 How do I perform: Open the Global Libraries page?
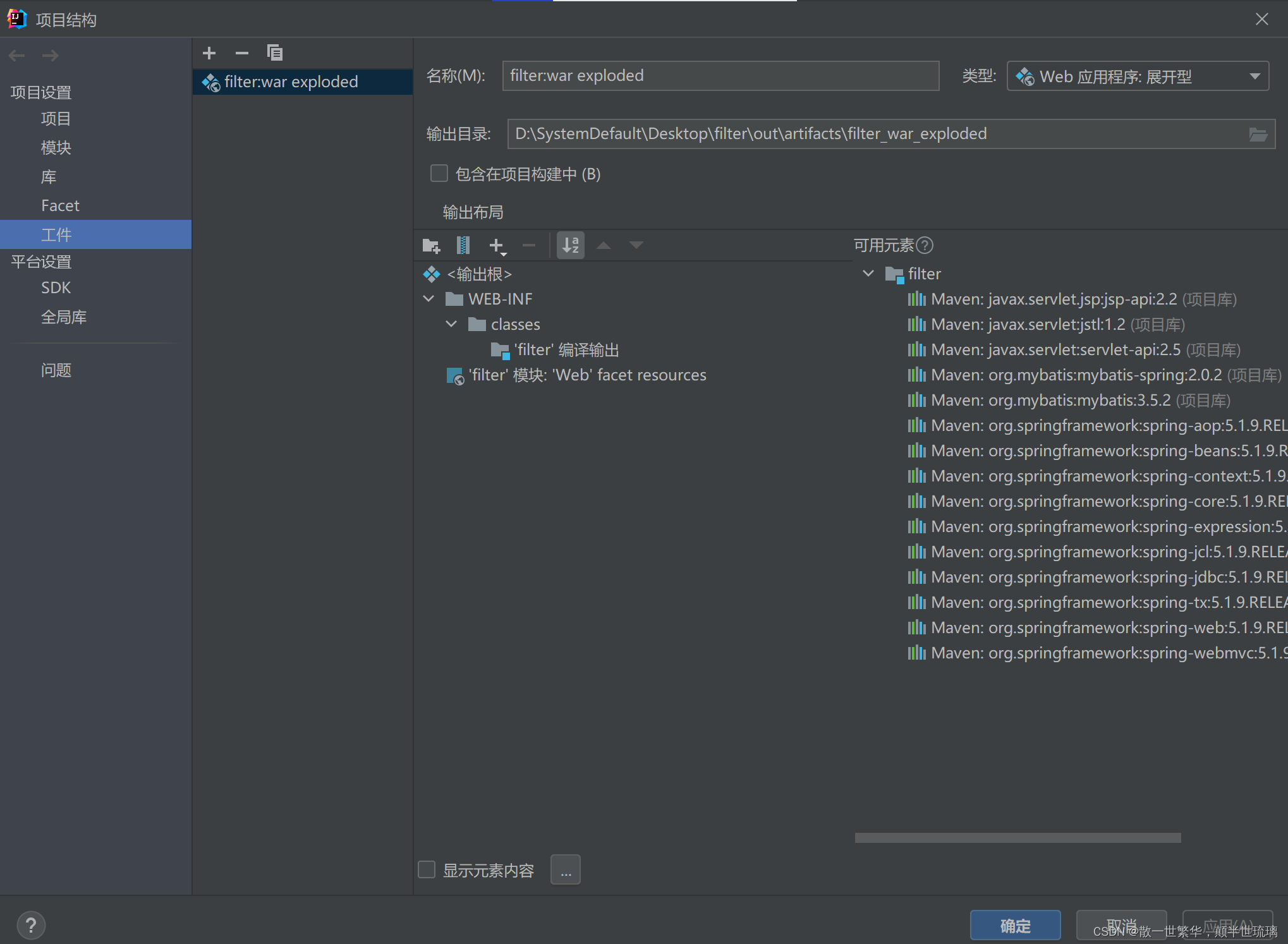[64, 317]
